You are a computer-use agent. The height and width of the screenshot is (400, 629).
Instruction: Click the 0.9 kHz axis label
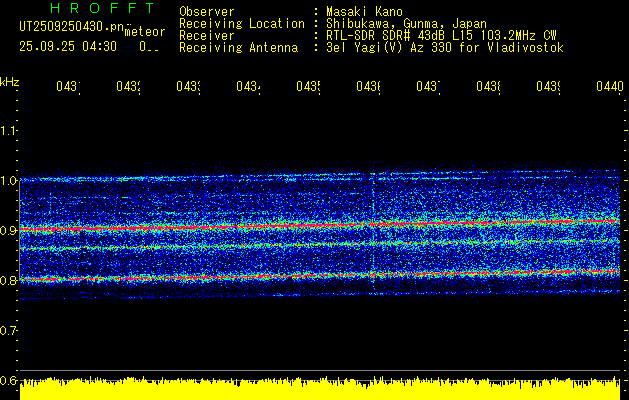pos(7,230)
